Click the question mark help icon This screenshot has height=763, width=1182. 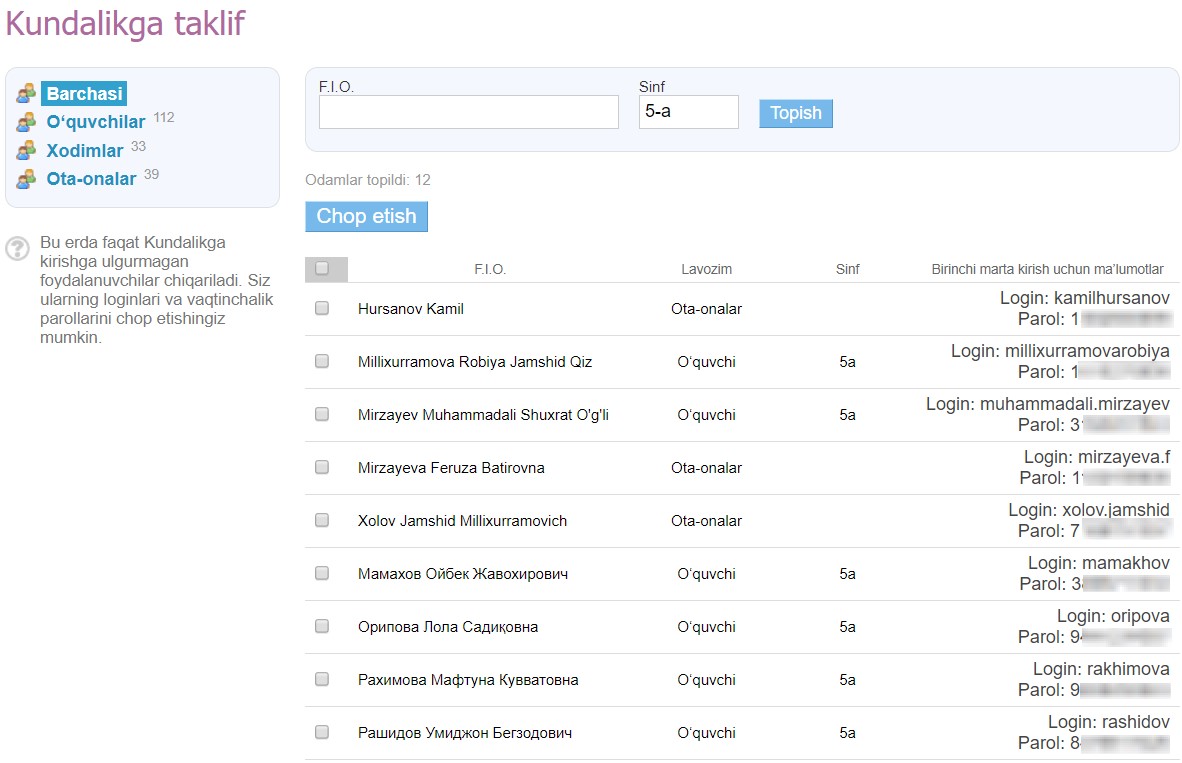click(x=17, y=248)
